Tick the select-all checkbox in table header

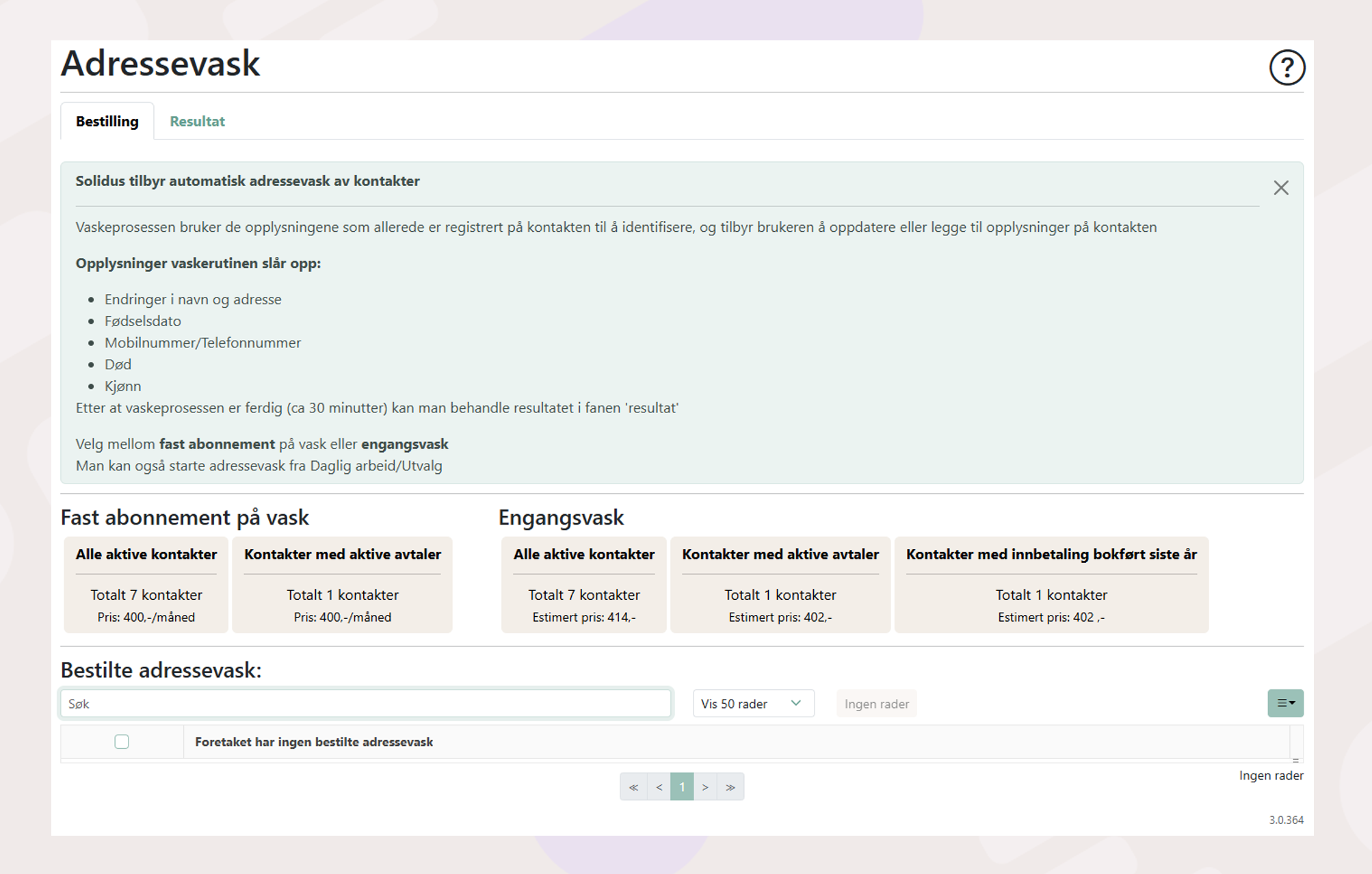click(122, 742)
